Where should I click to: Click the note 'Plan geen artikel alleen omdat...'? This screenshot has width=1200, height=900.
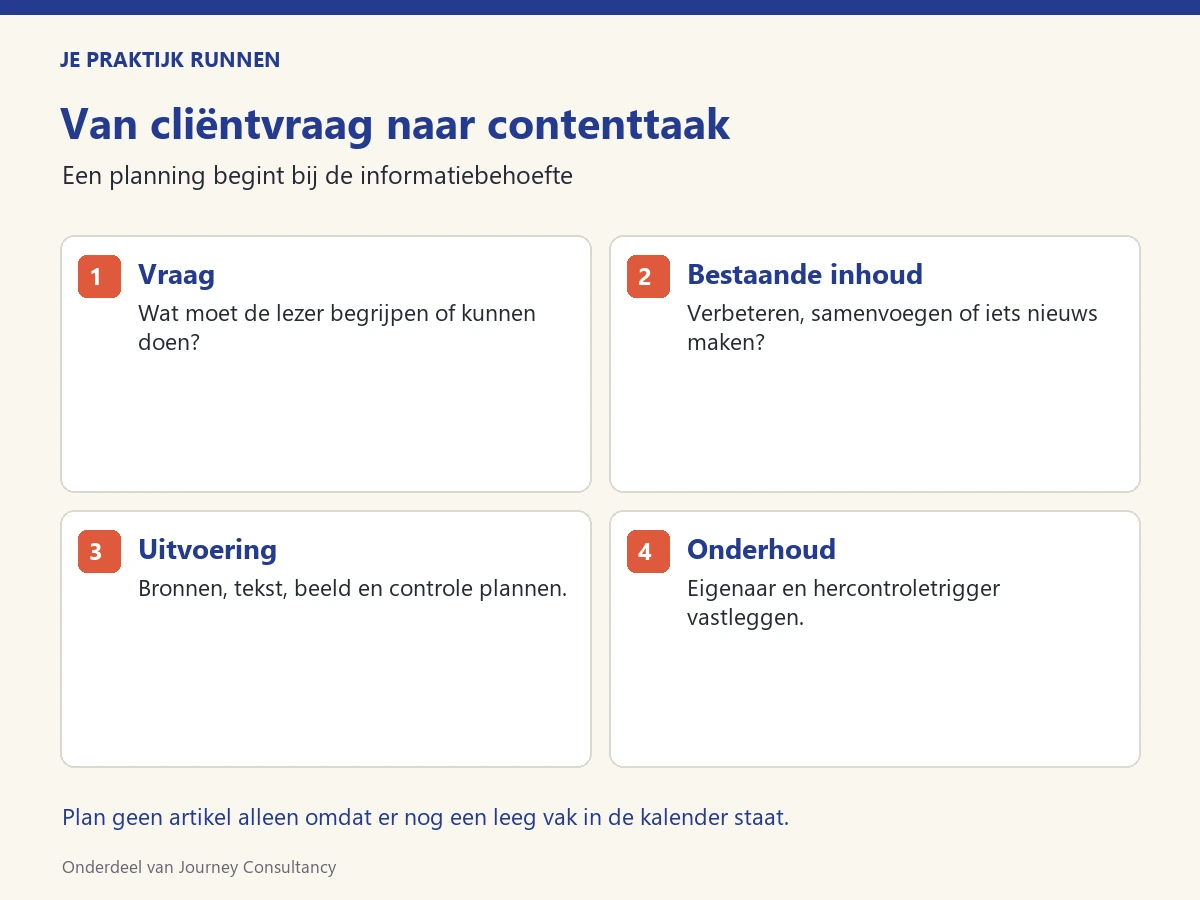(x=426, y=818)
